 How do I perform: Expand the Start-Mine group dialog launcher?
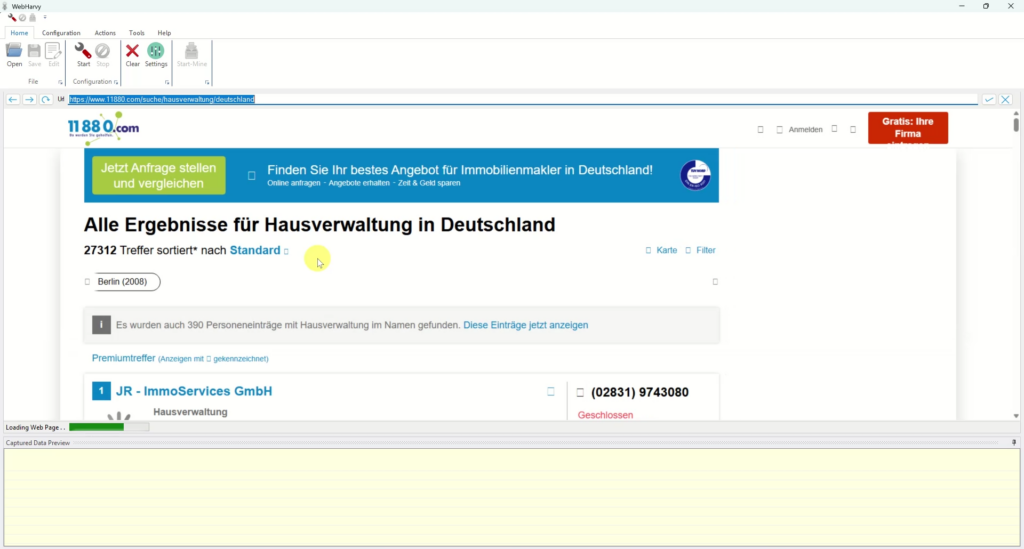[207, 82]
